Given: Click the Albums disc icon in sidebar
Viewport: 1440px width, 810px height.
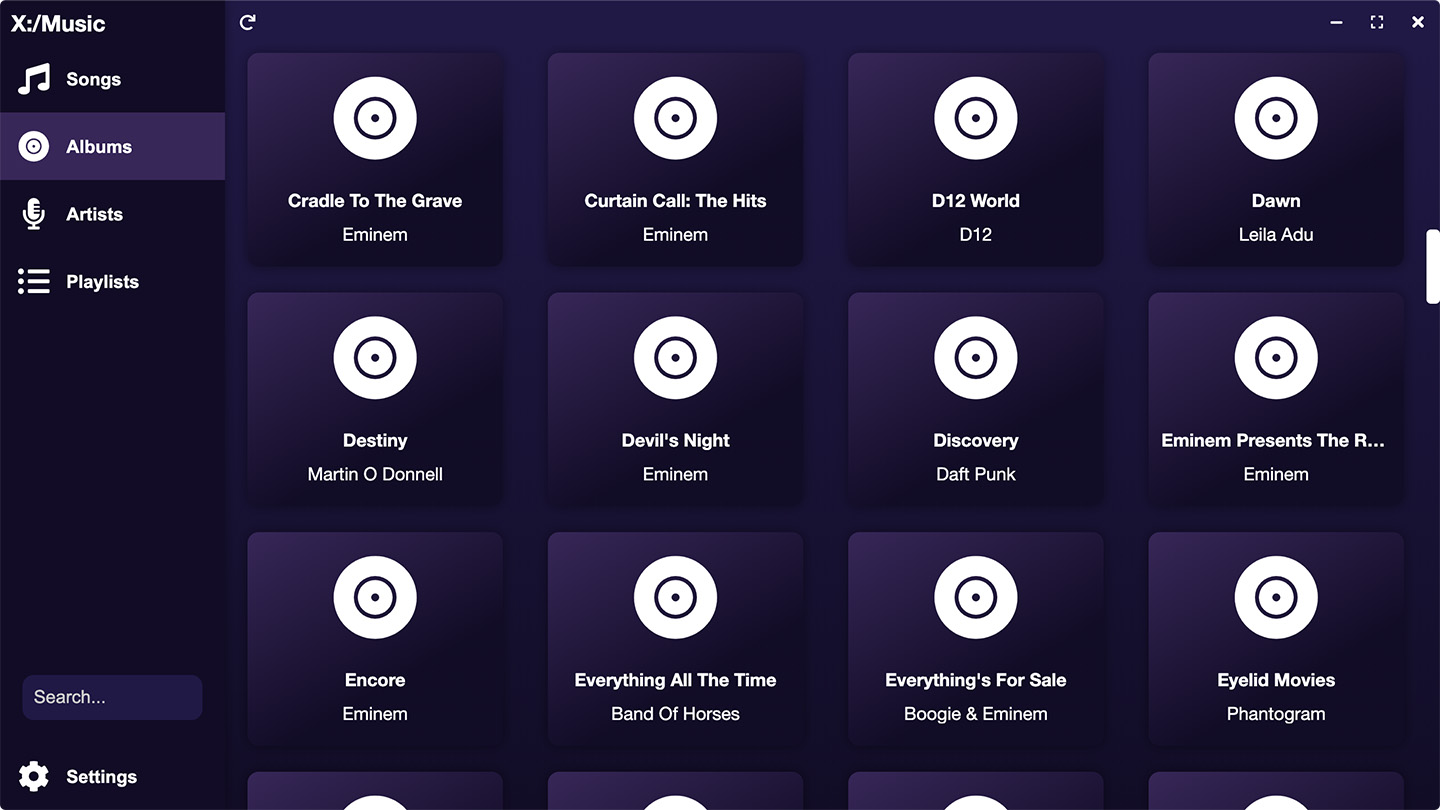Looking at the screenshot, I should [34, 147].
